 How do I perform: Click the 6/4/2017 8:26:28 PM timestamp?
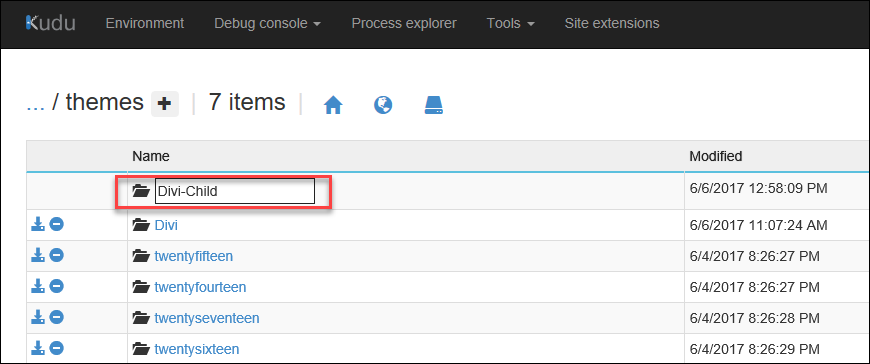tap(754, 318)
